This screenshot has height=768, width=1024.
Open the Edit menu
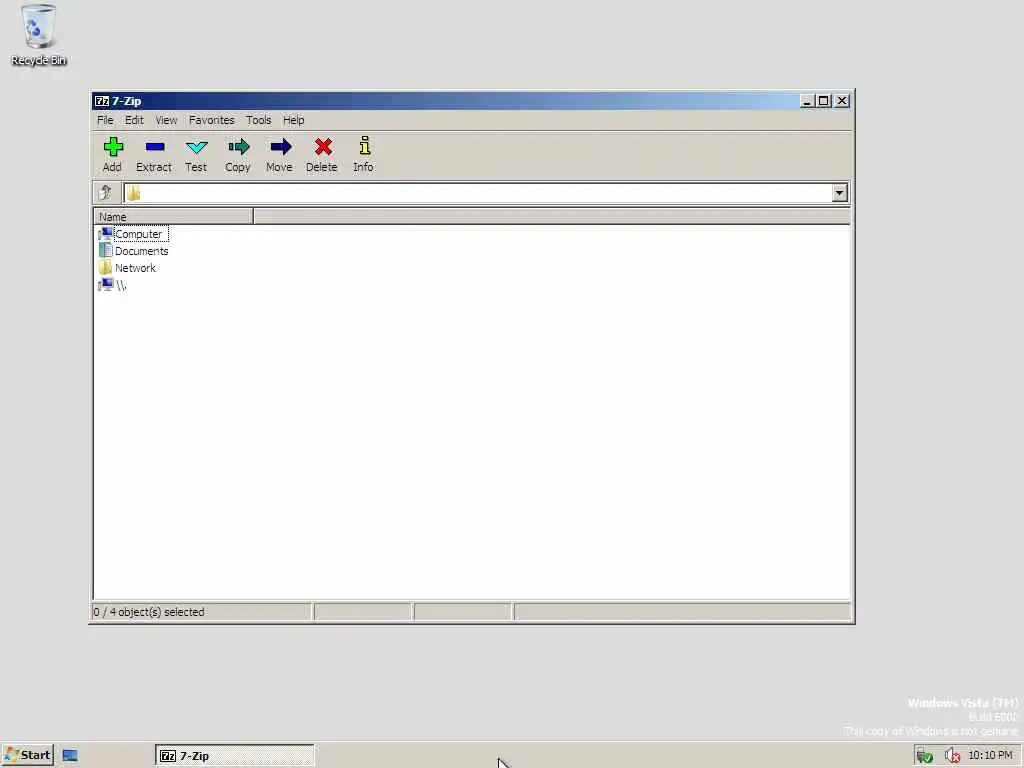(x=134, y=120)
